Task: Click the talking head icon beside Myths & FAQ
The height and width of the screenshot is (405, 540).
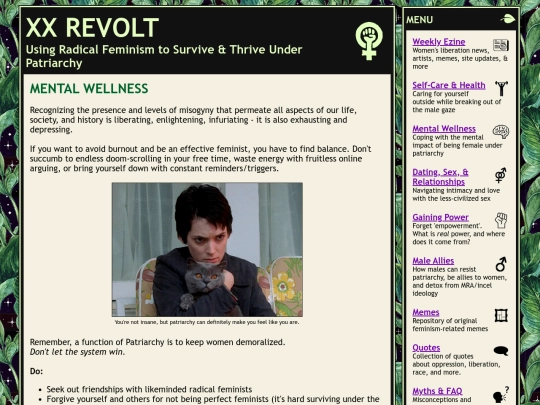Action: click(501, 394)
